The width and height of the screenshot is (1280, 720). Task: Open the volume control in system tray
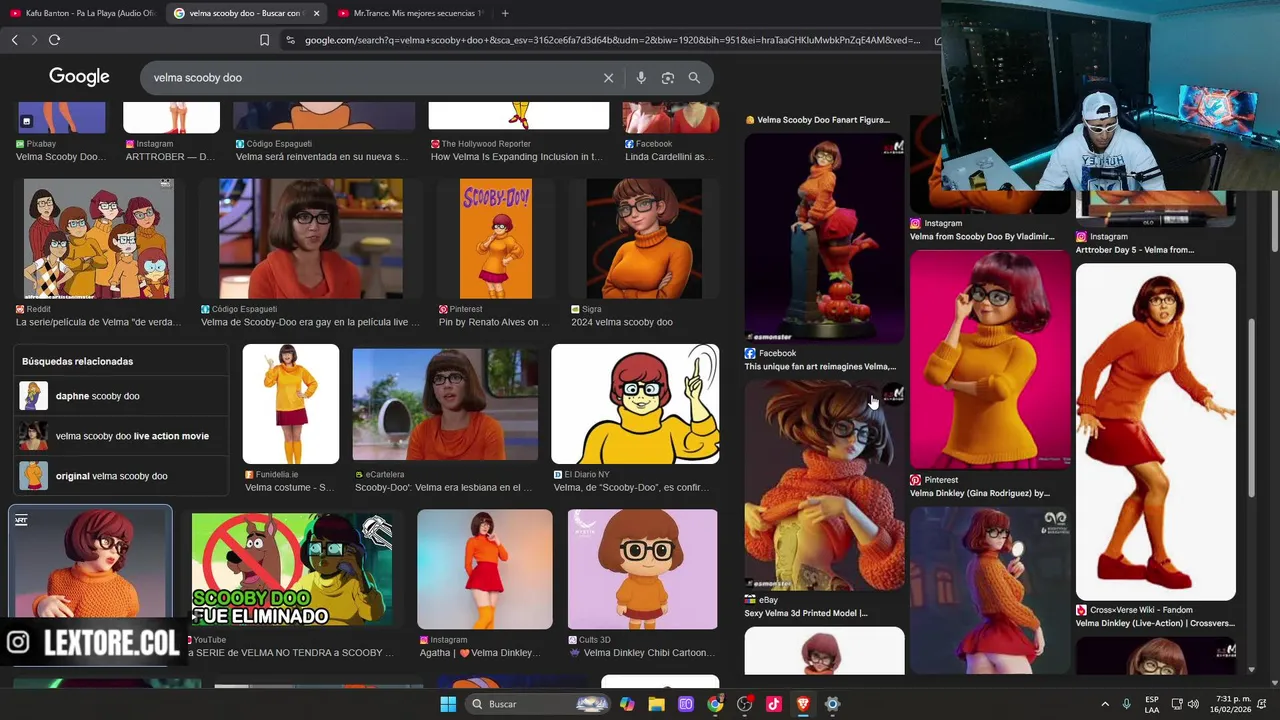coord(1193,704)
